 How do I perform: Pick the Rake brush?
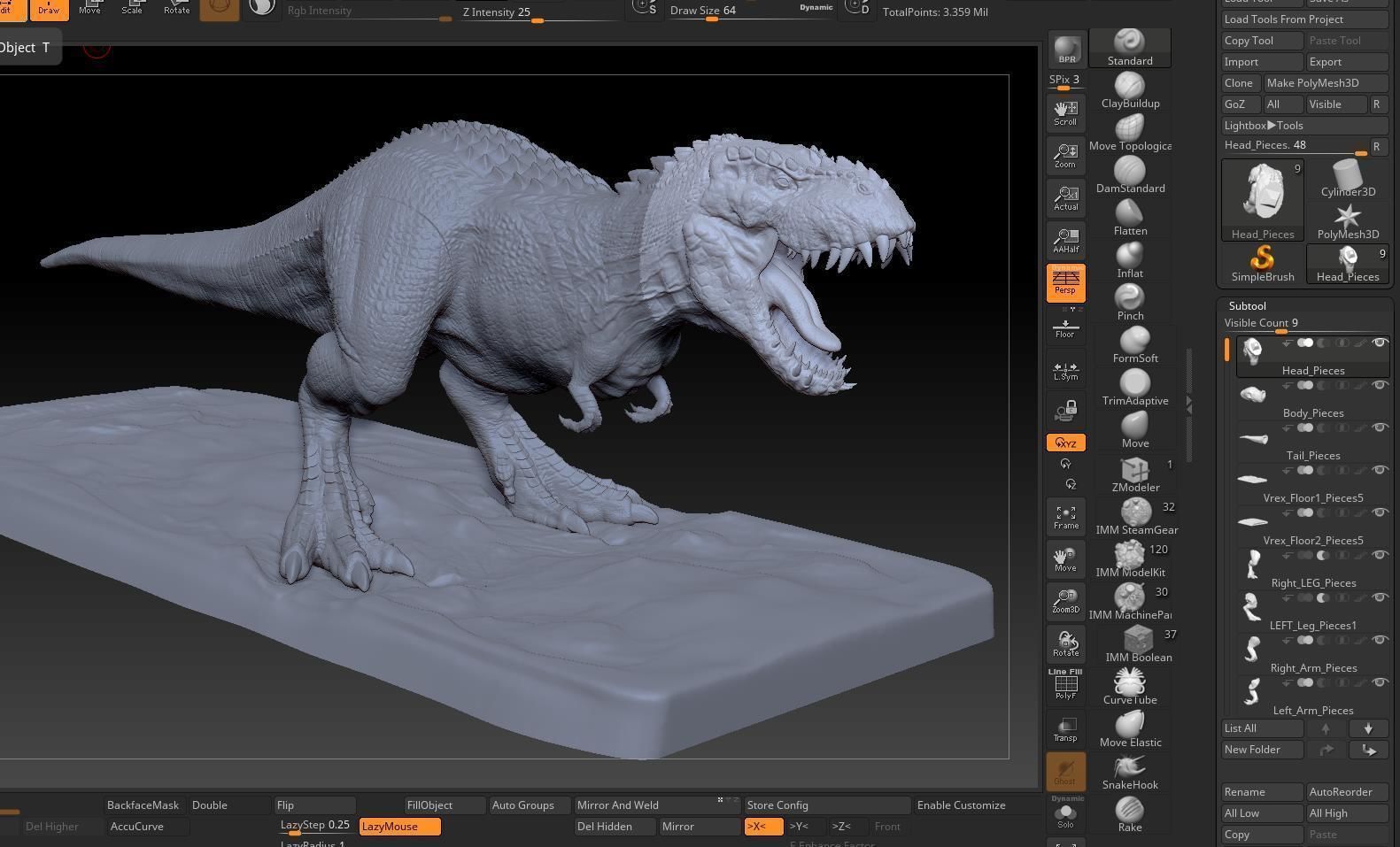tap(1130, 814)
